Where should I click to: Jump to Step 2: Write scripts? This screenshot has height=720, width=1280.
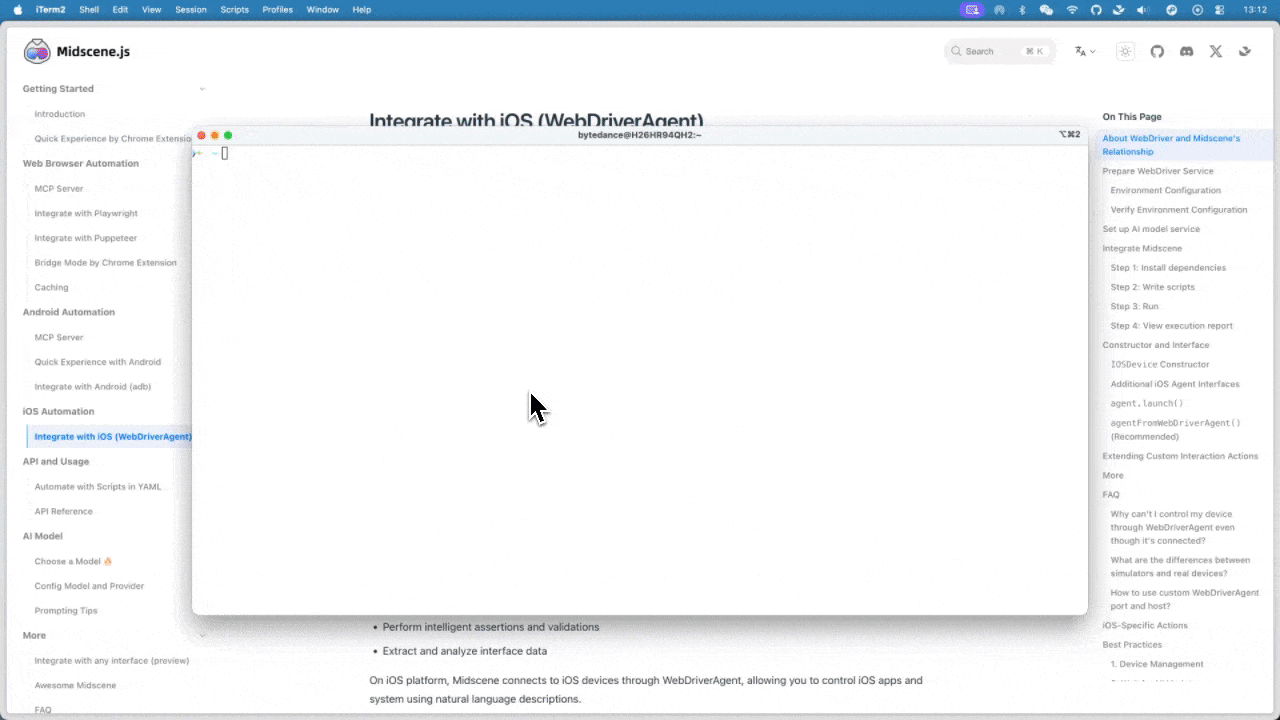pos(1152,287)
